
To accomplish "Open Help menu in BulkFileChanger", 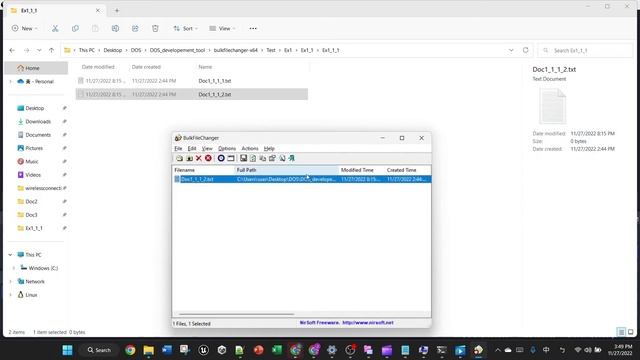I will [269, 149].
